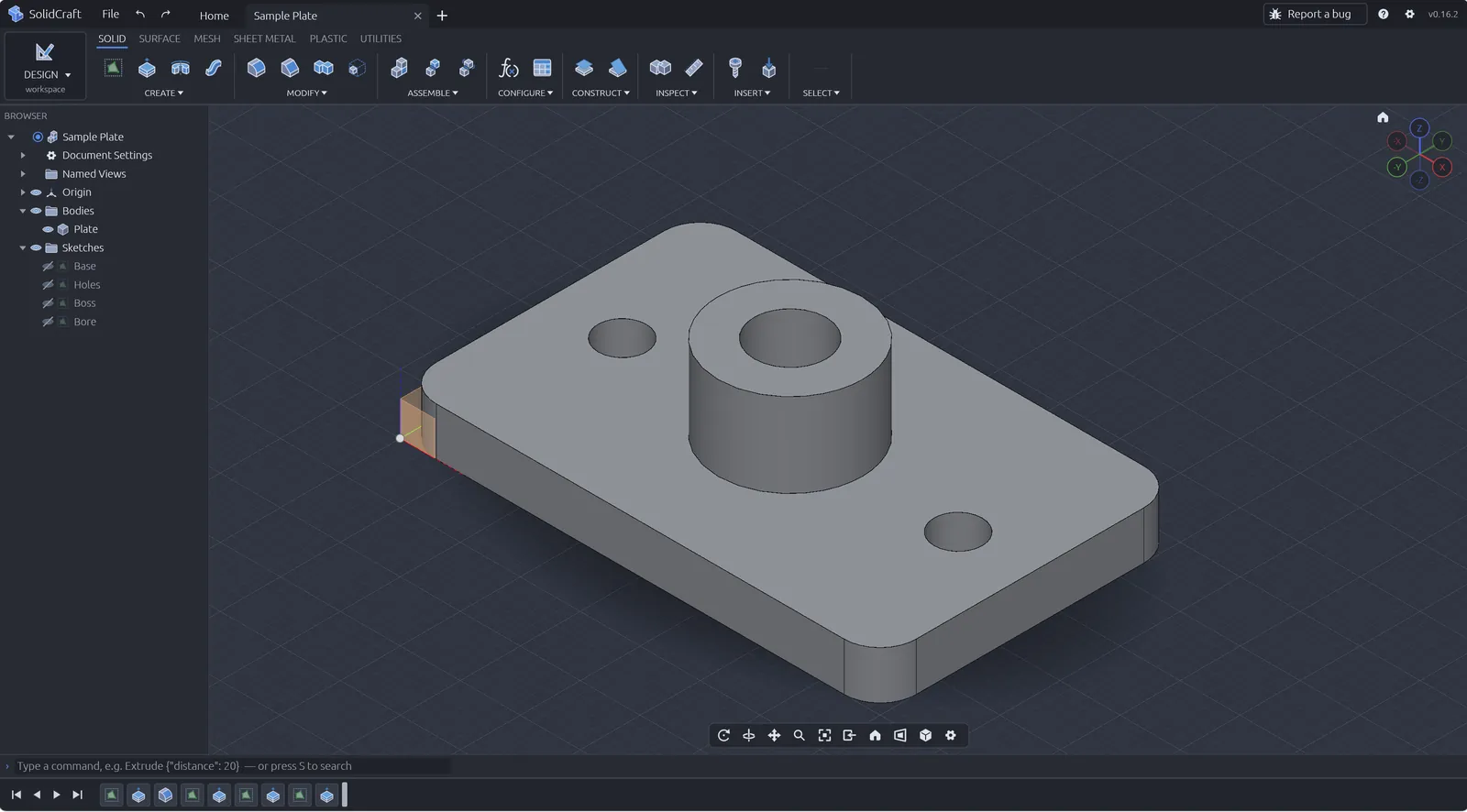
Task: Collapse the Sketches folder
Action: pyautogui.click(x=23, y=247)
